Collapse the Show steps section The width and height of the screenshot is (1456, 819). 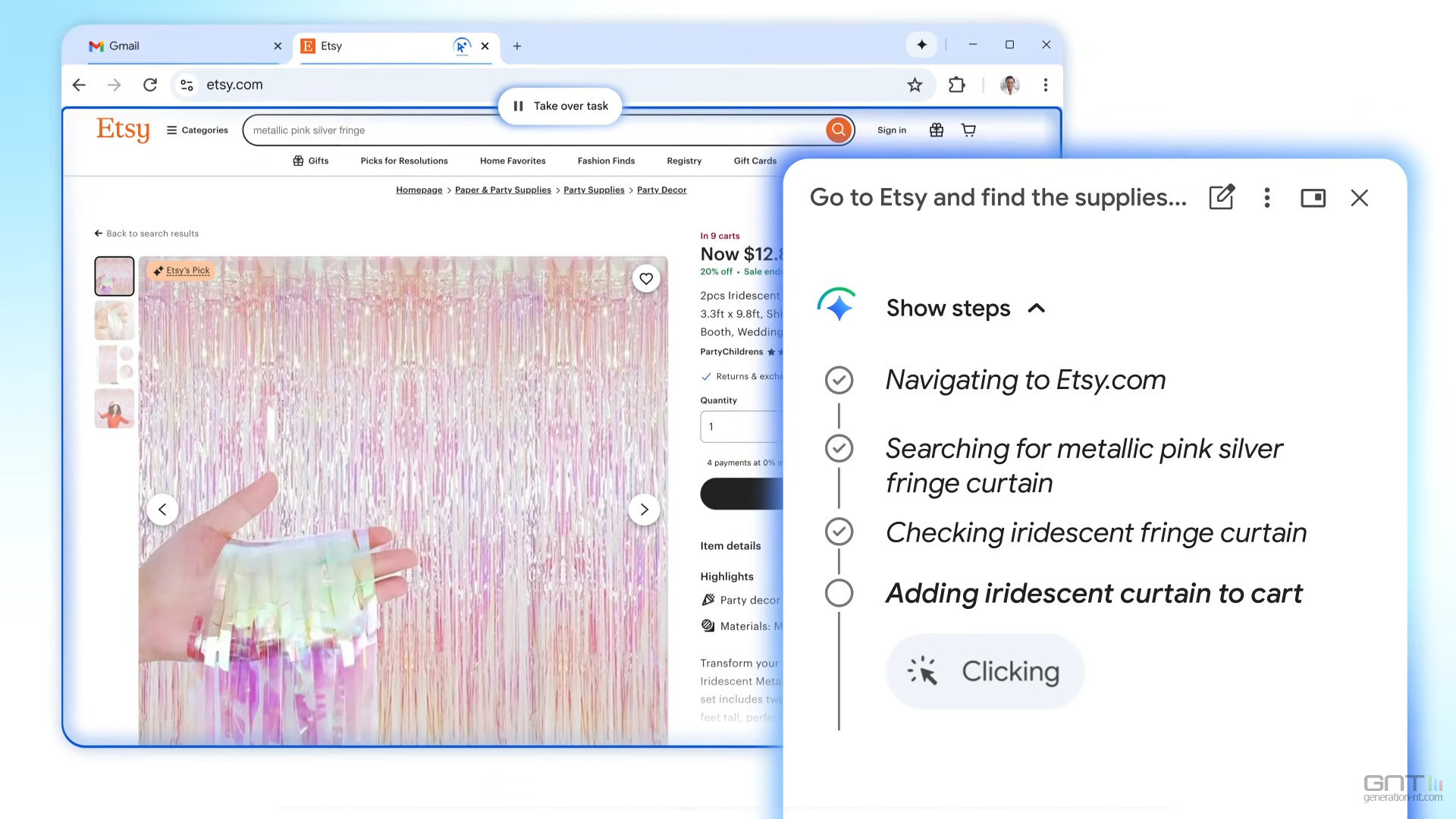click(1037, 309)
